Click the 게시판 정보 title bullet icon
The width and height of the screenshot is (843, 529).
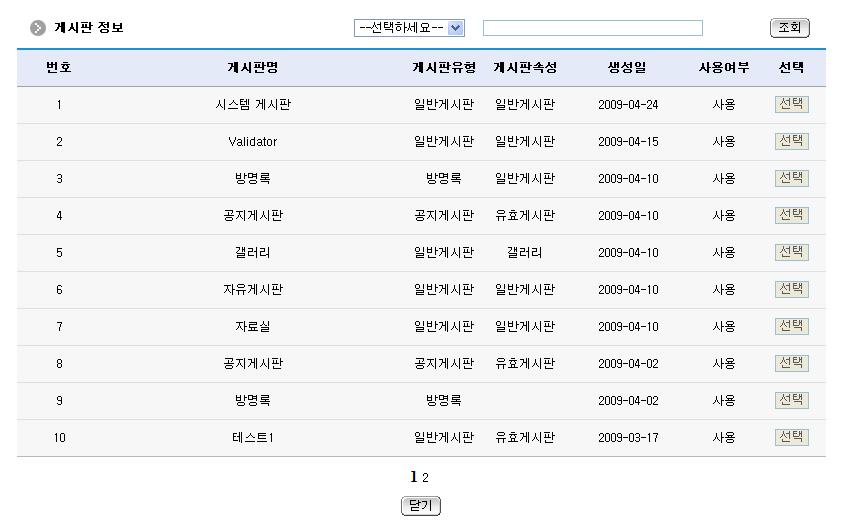point(38,28)
